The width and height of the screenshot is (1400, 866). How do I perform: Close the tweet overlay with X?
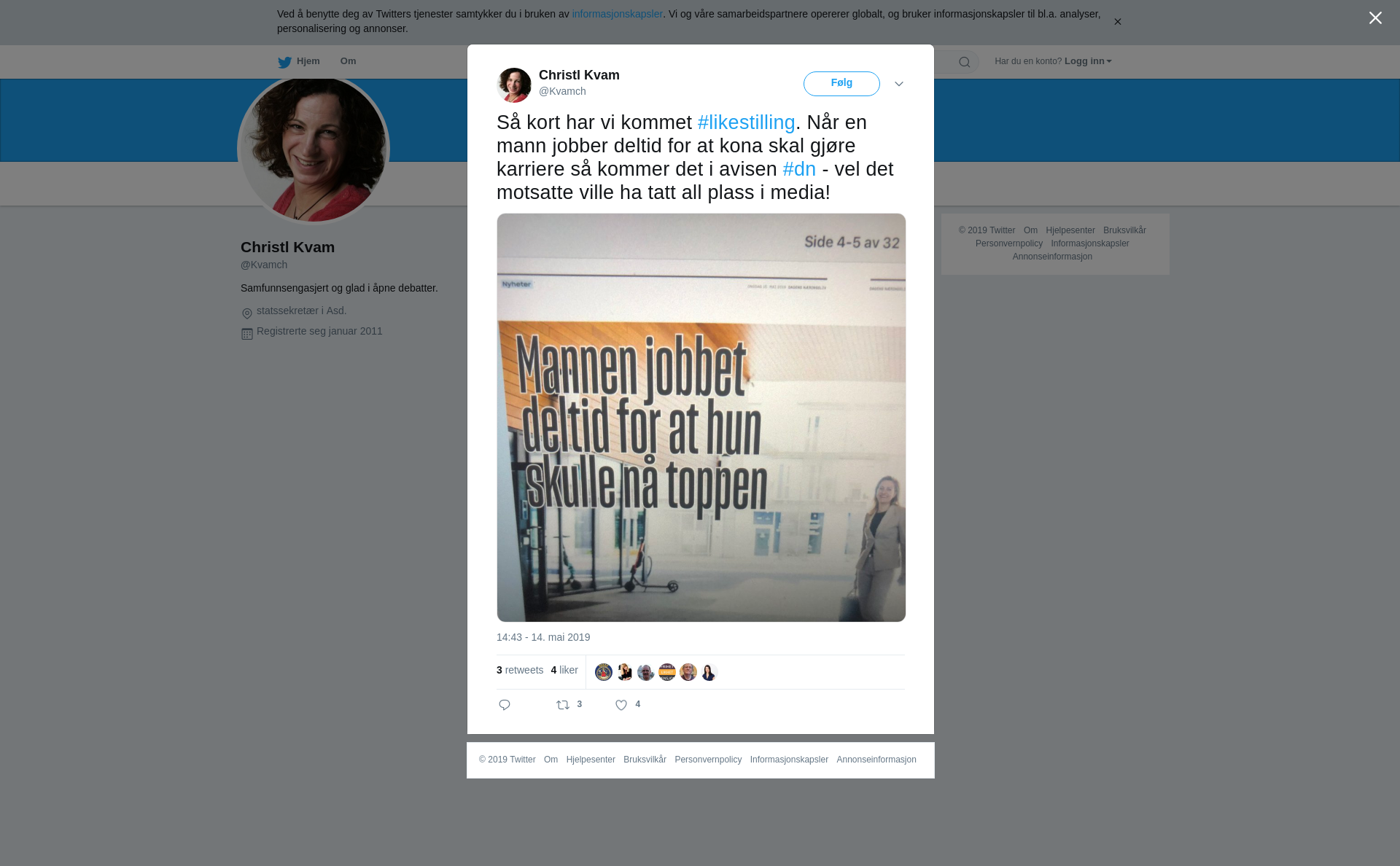(x=1375, y=18)
